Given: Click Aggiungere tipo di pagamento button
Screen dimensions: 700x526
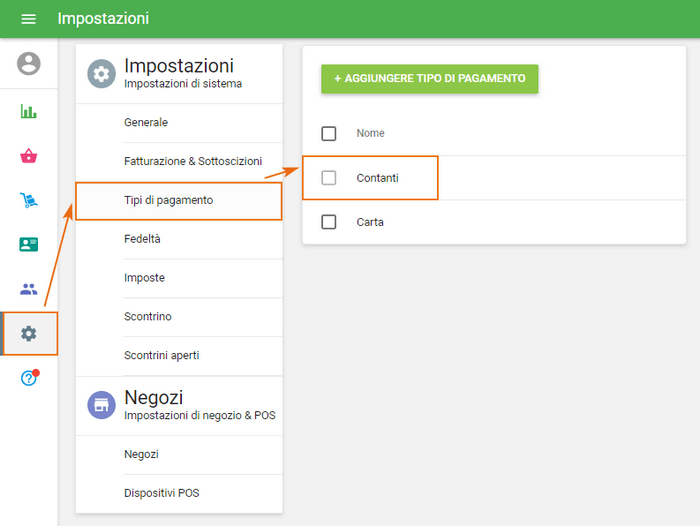Looking at the screenshot, I should click(x=429, y=78).
